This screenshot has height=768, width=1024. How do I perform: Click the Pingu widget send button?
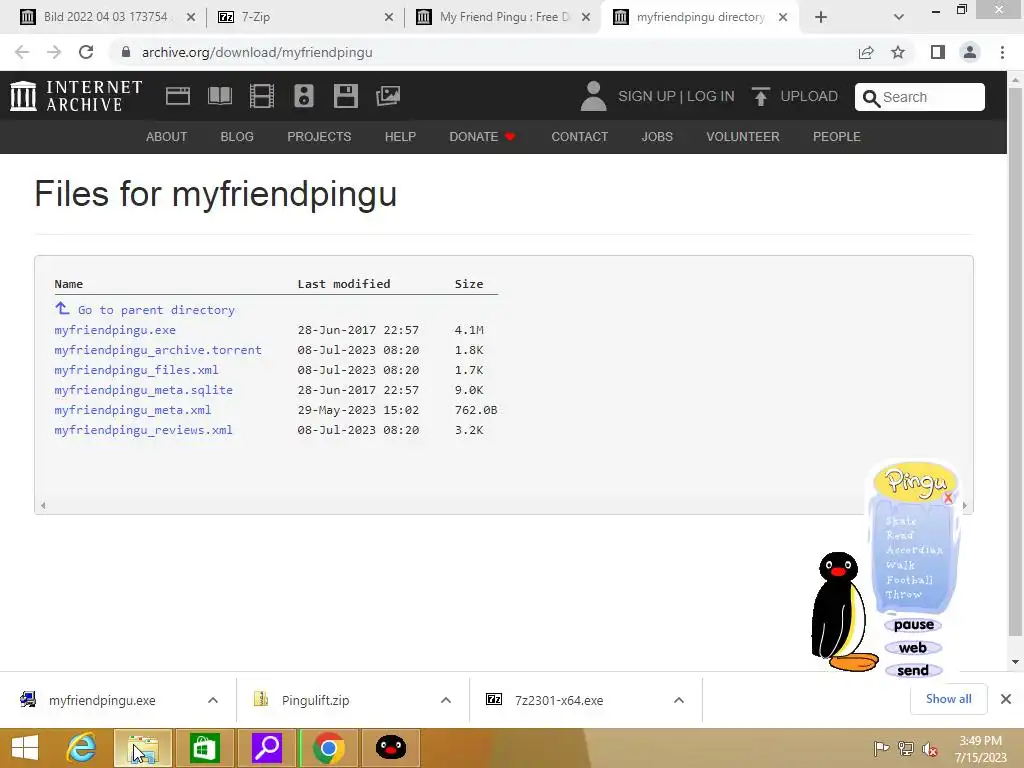pos(913,671)
